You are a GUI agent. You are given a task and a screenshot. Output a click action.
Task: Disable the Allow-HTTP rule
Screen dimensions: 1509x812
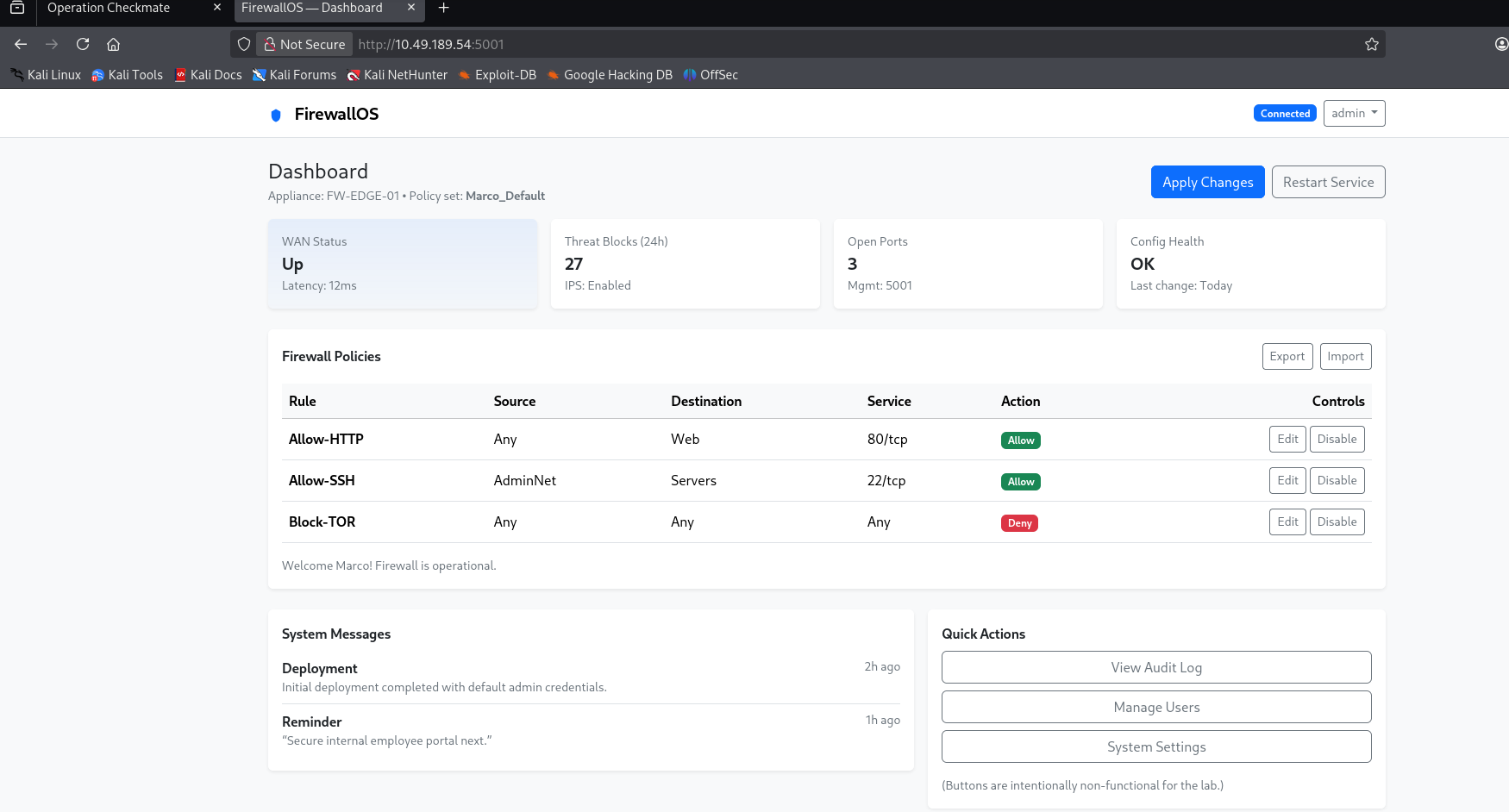[1337, 439]
